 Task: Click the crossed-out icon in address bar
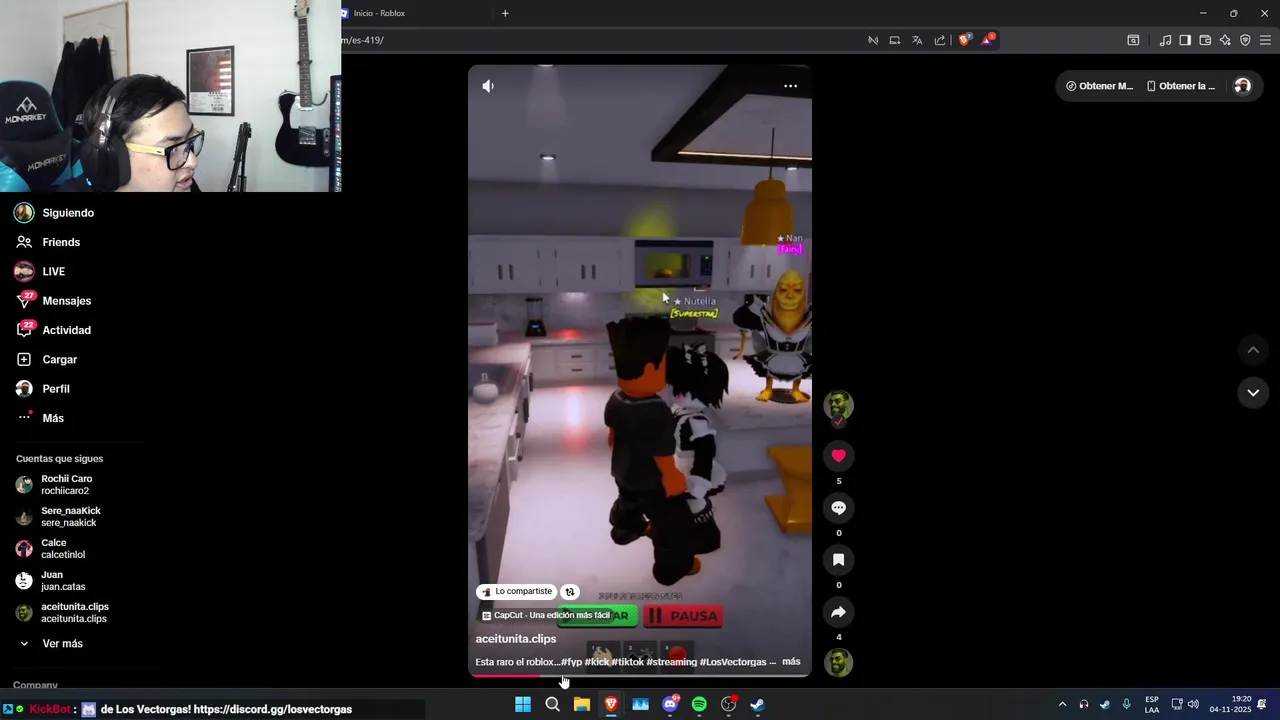[x=873, y=40]
